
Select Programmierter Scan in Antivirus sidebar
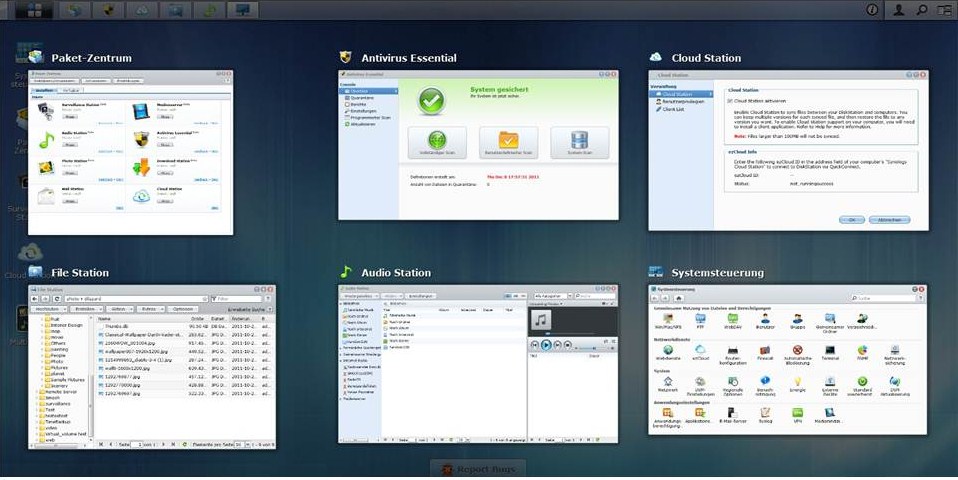tap(368, 118)
